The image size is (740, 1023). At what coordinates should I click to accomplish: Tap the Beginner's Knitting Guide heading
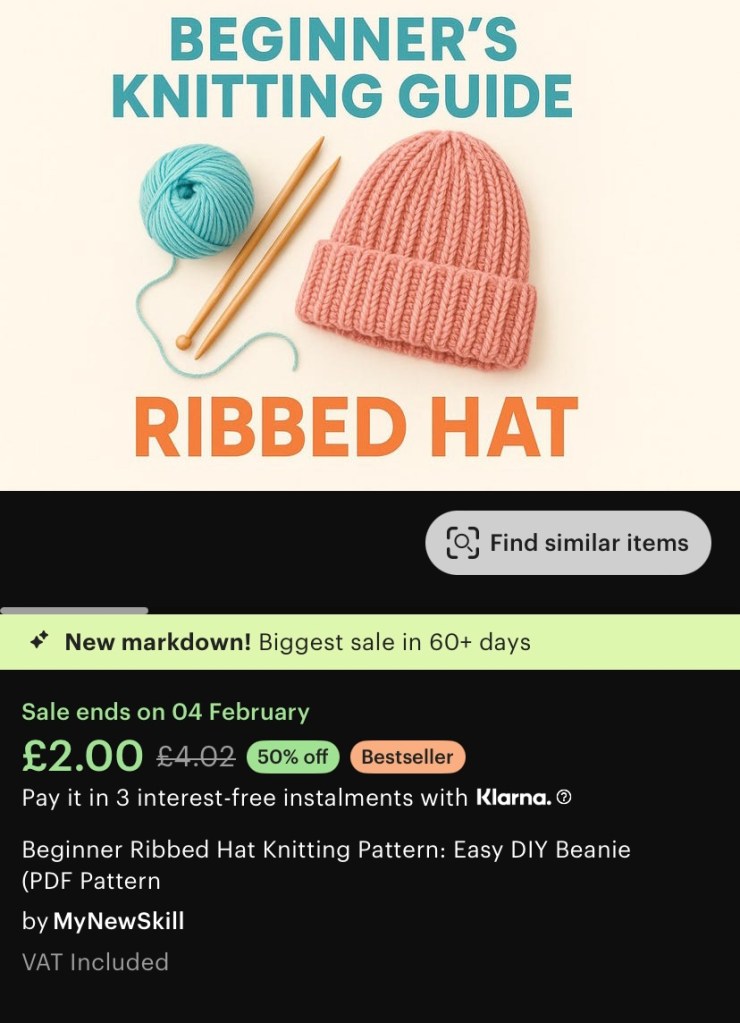coord(342,70)
